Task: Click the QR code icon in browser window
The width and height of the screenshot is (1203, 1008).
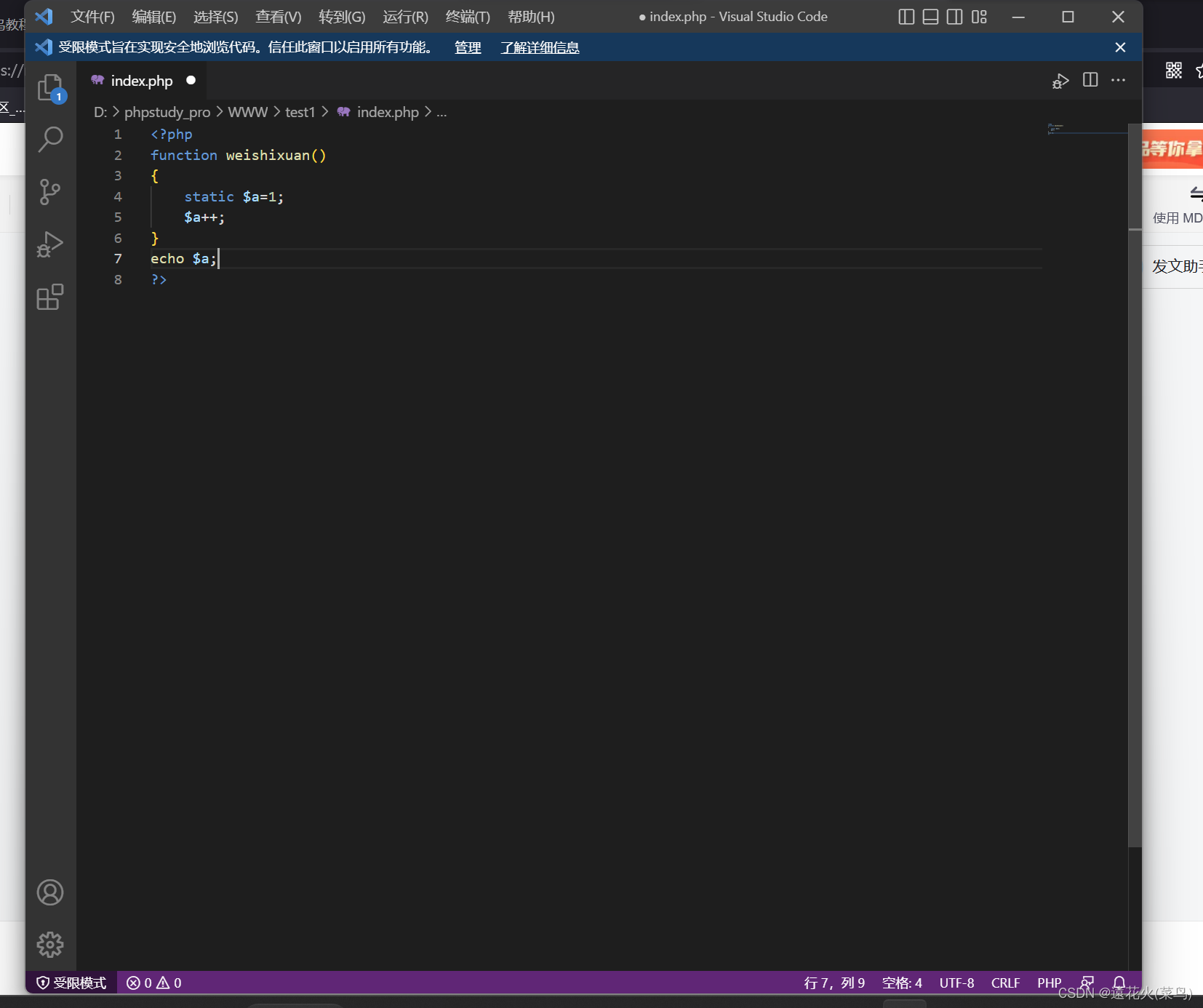Action: point(1174,71)
